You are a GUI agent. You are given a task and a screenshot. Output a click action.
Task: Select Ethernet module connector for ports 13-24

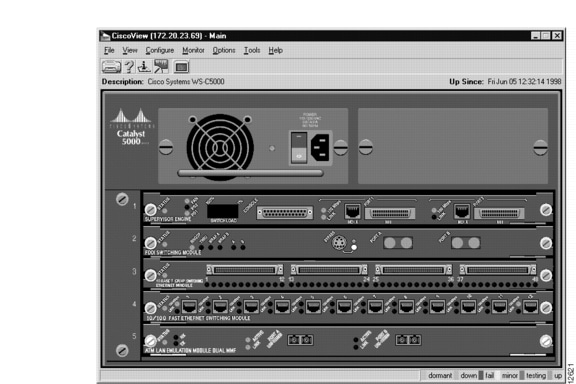(329, 270)
